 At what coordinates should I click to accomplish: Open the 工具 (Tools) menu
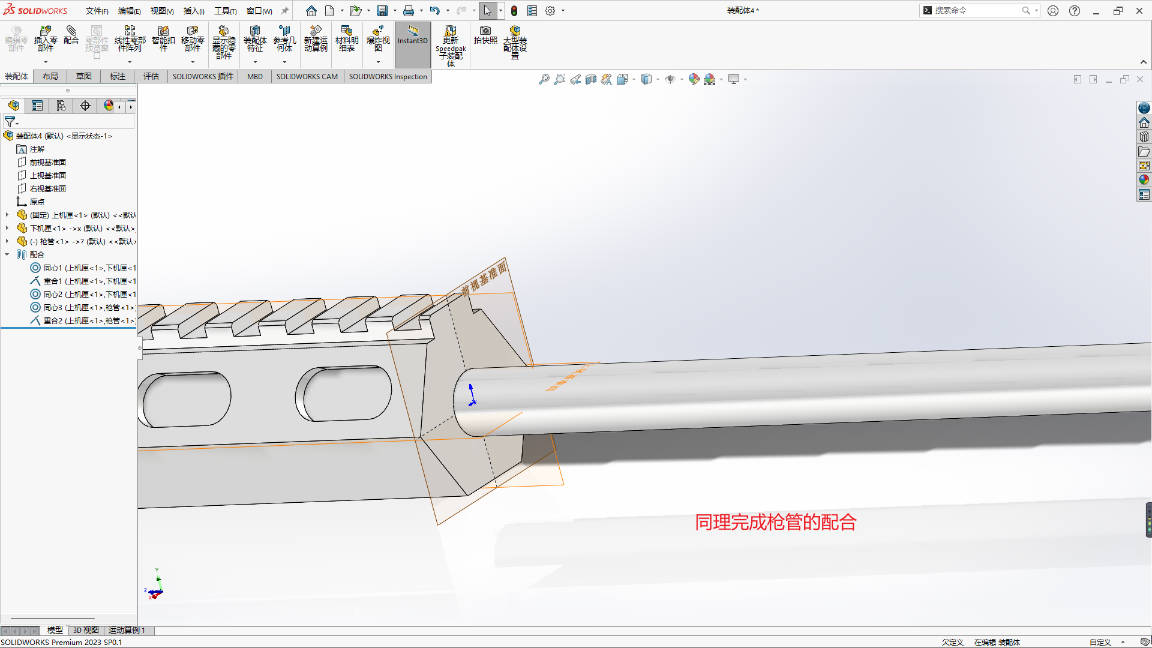point(226,11)
